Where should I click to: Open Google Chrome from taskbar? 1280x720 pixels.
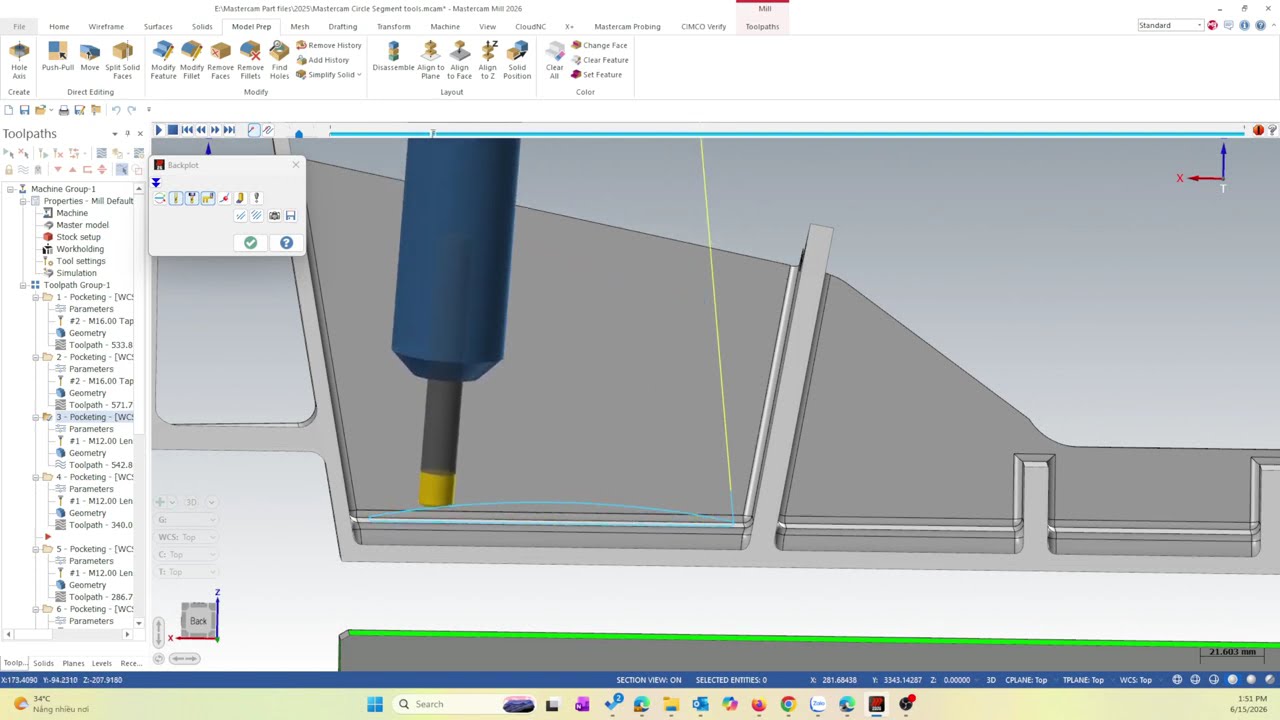[788, 704]
